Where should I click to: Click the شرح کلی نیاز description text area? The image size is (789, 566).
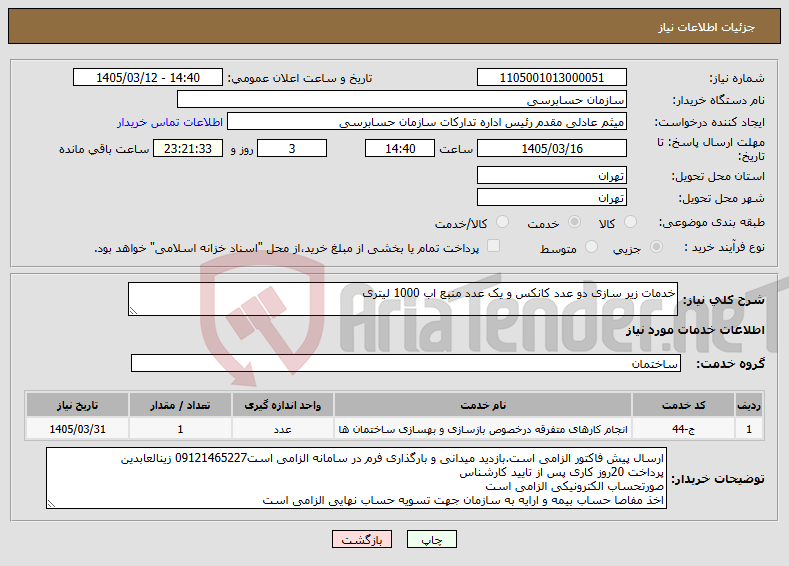click(x=403, y=299)
